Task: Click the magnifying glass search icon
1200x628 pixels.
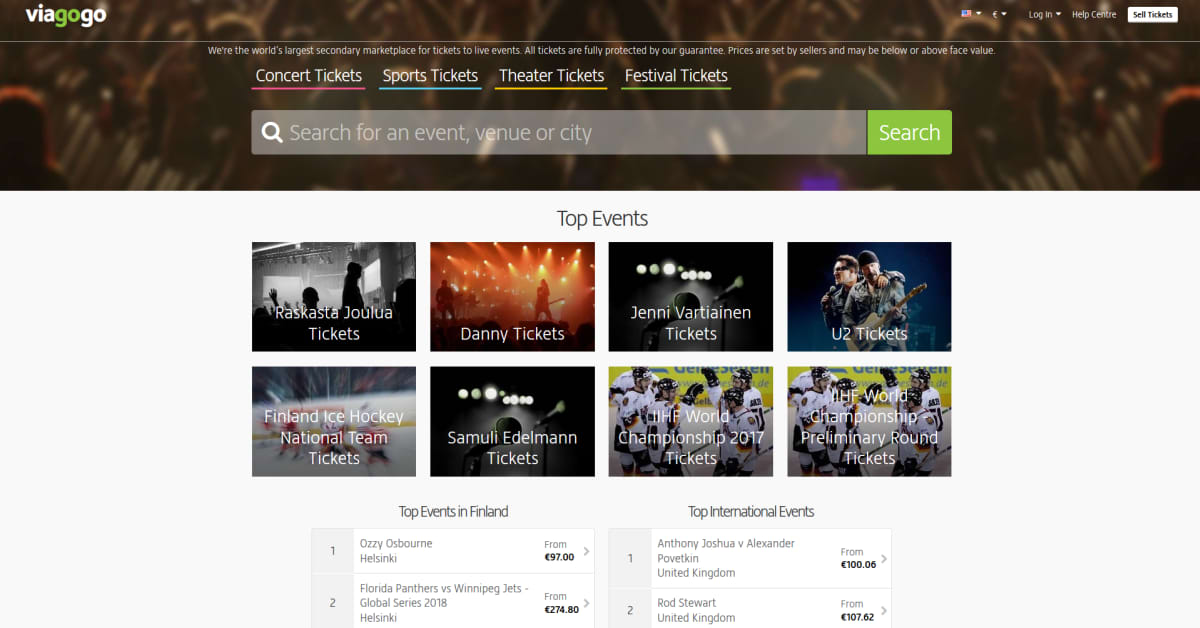Action: (x=272, y=133)
